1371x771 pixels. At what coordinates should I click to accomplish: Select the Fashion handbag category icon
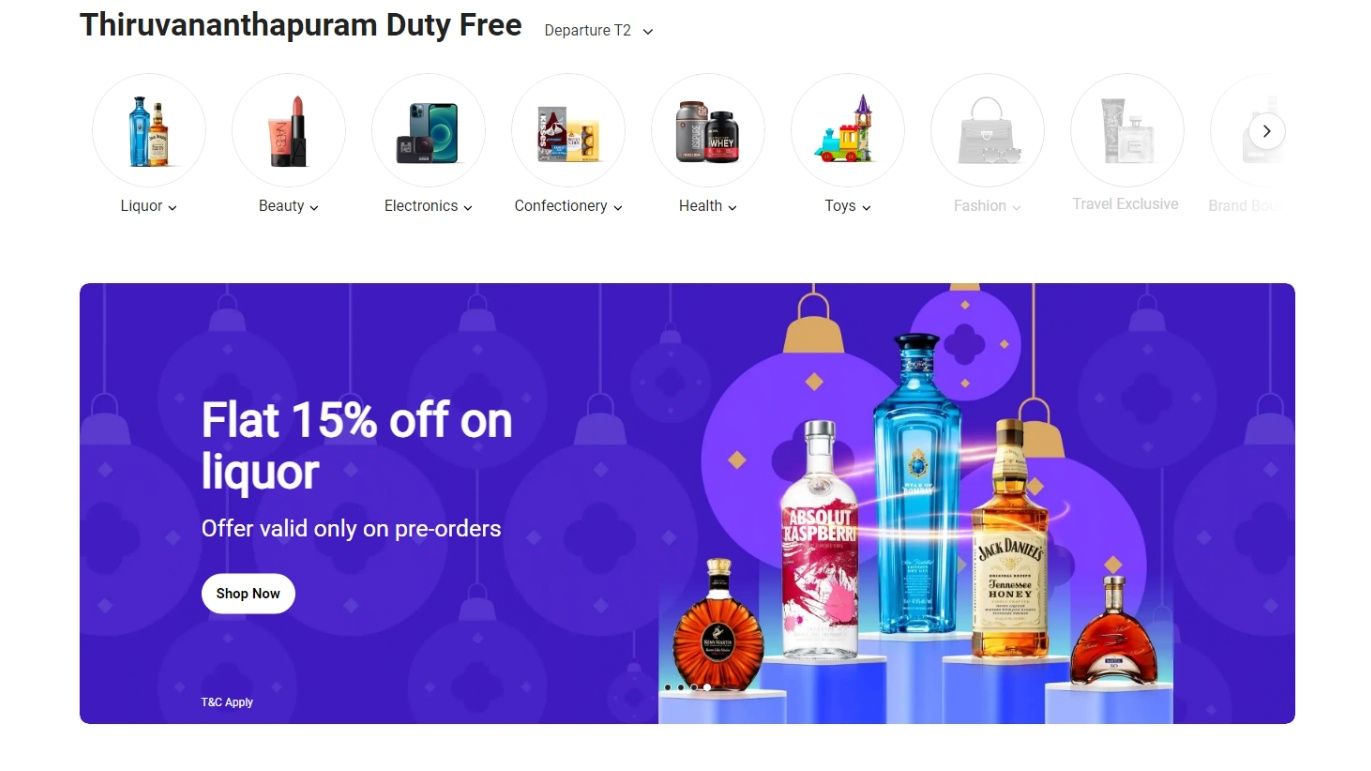point(987,131)
